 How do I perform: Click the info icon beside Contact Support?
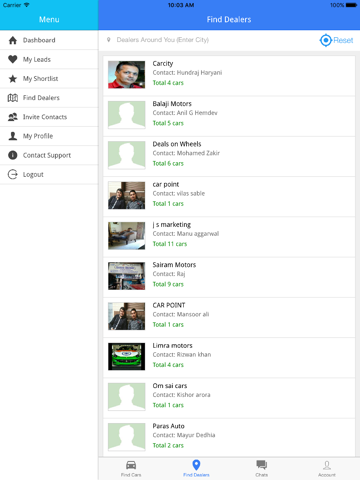click(13, 155)
